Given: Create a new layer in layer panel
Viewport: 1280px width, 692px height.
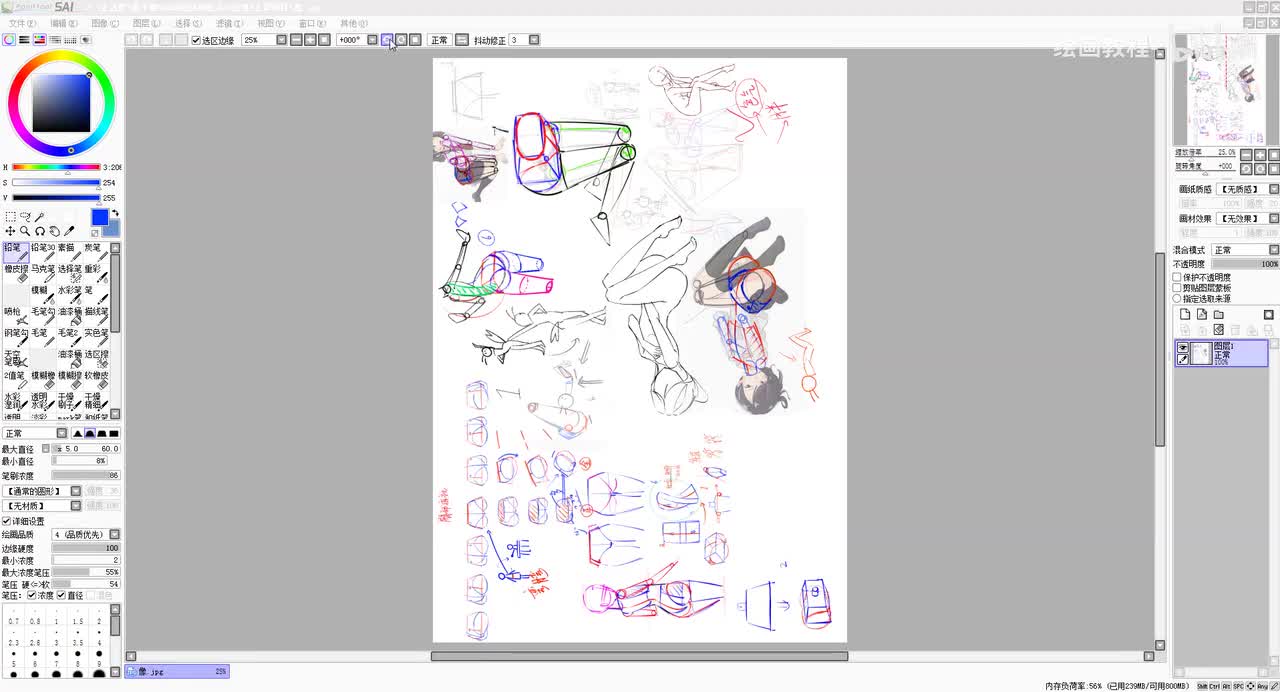Looking at the screenshot, I should click(x=1185, y=315).
